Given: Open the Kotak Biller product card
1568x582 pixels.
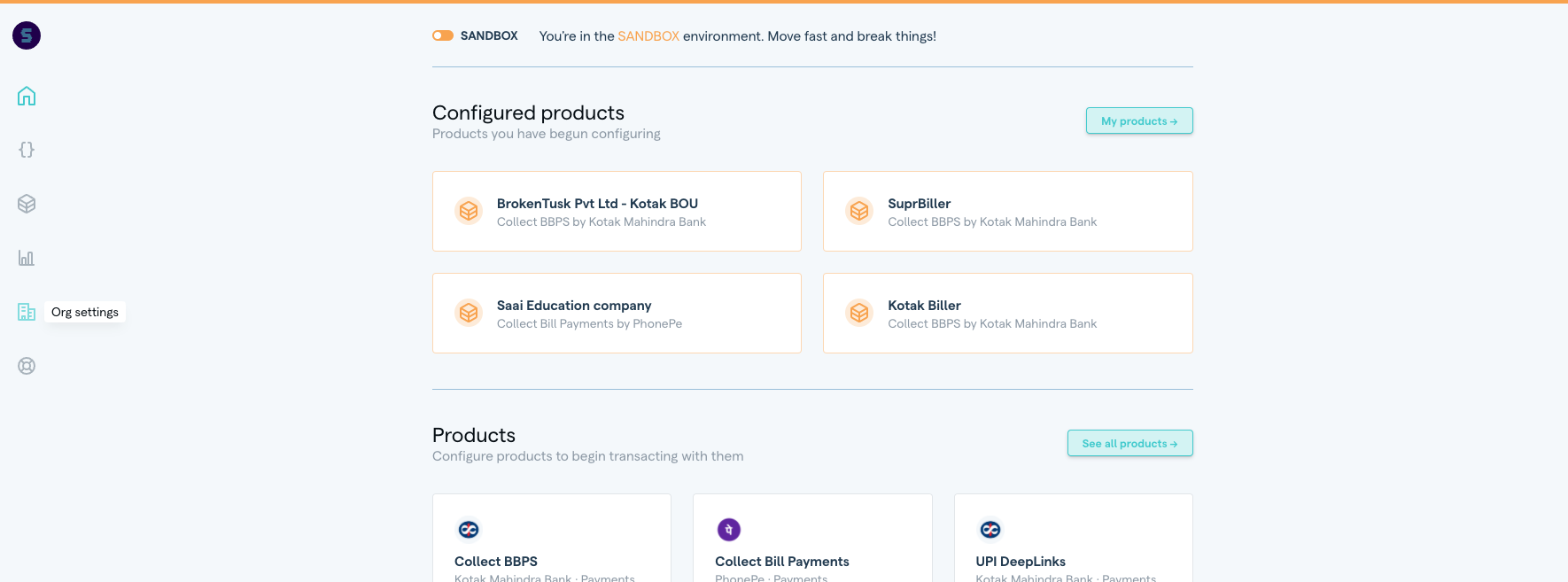Looking at the screenshot, I should (x=1007, y=313).
